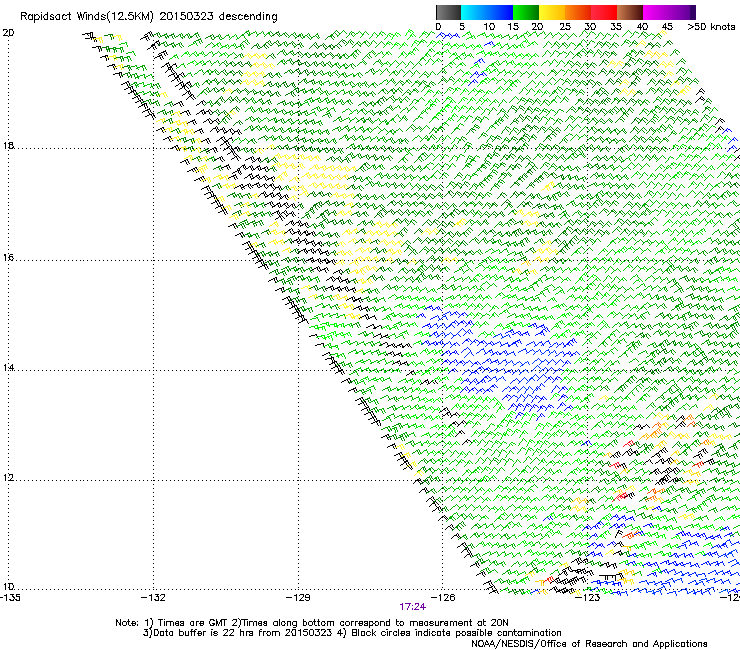Image resolution: width=740 pixels, height=650 pixels.
Task: Click the longitude label '-135'
Action: coord(10,598)
